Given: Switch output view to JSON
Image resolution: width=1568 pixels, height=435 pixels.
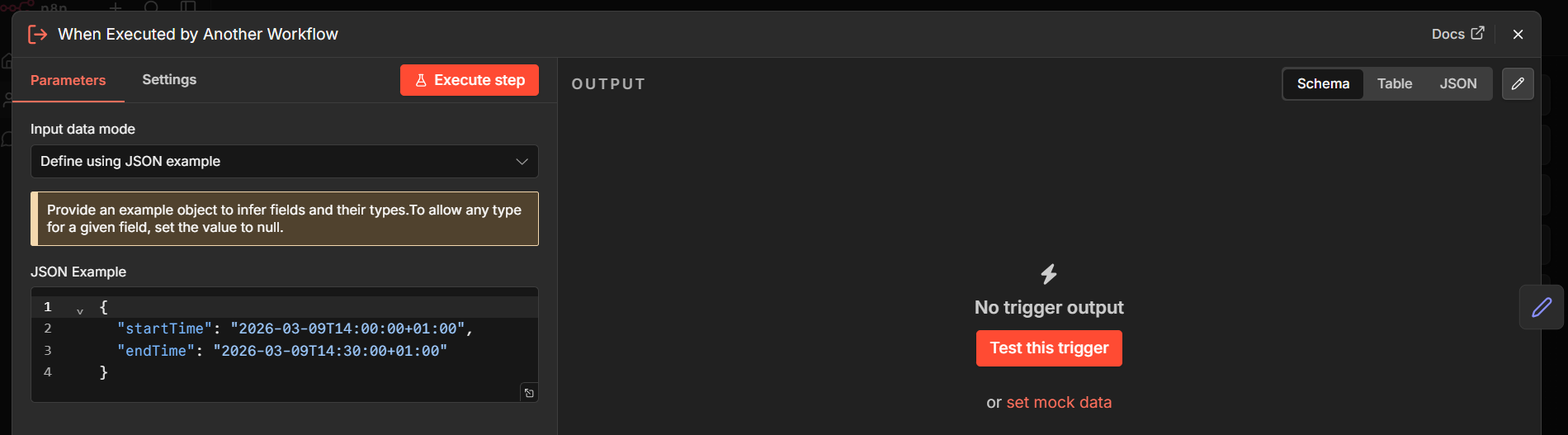Looking at the screenshot, I should pyautogui.click(x=1457, y=83).
